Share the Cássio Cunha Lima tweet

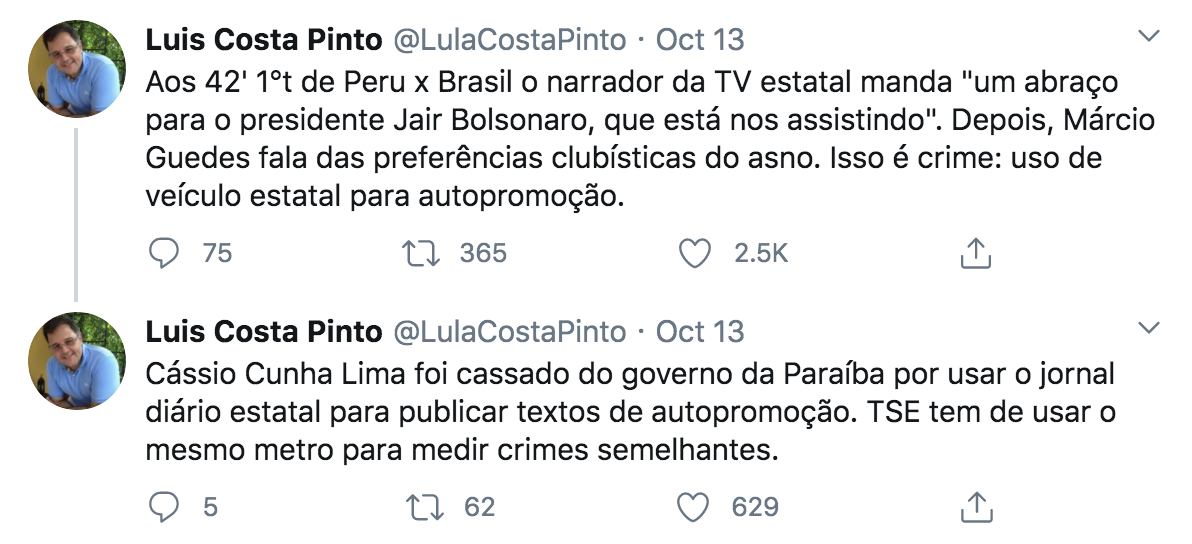point(974,508)
